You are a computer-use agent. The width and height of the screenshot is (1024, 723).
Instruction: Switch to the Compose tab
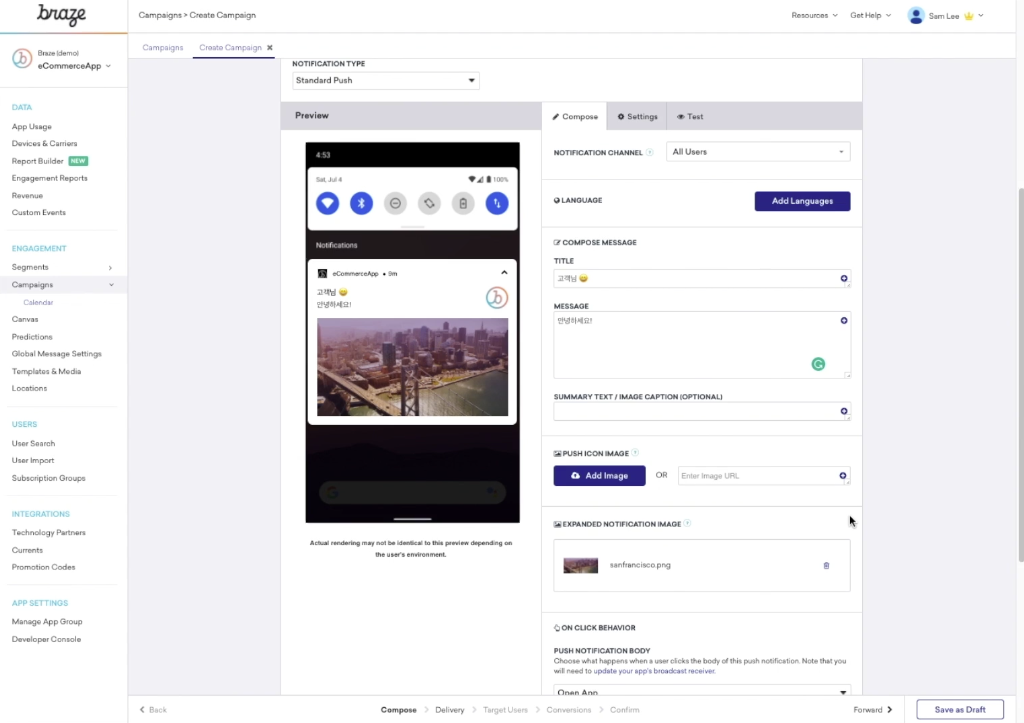575,116
